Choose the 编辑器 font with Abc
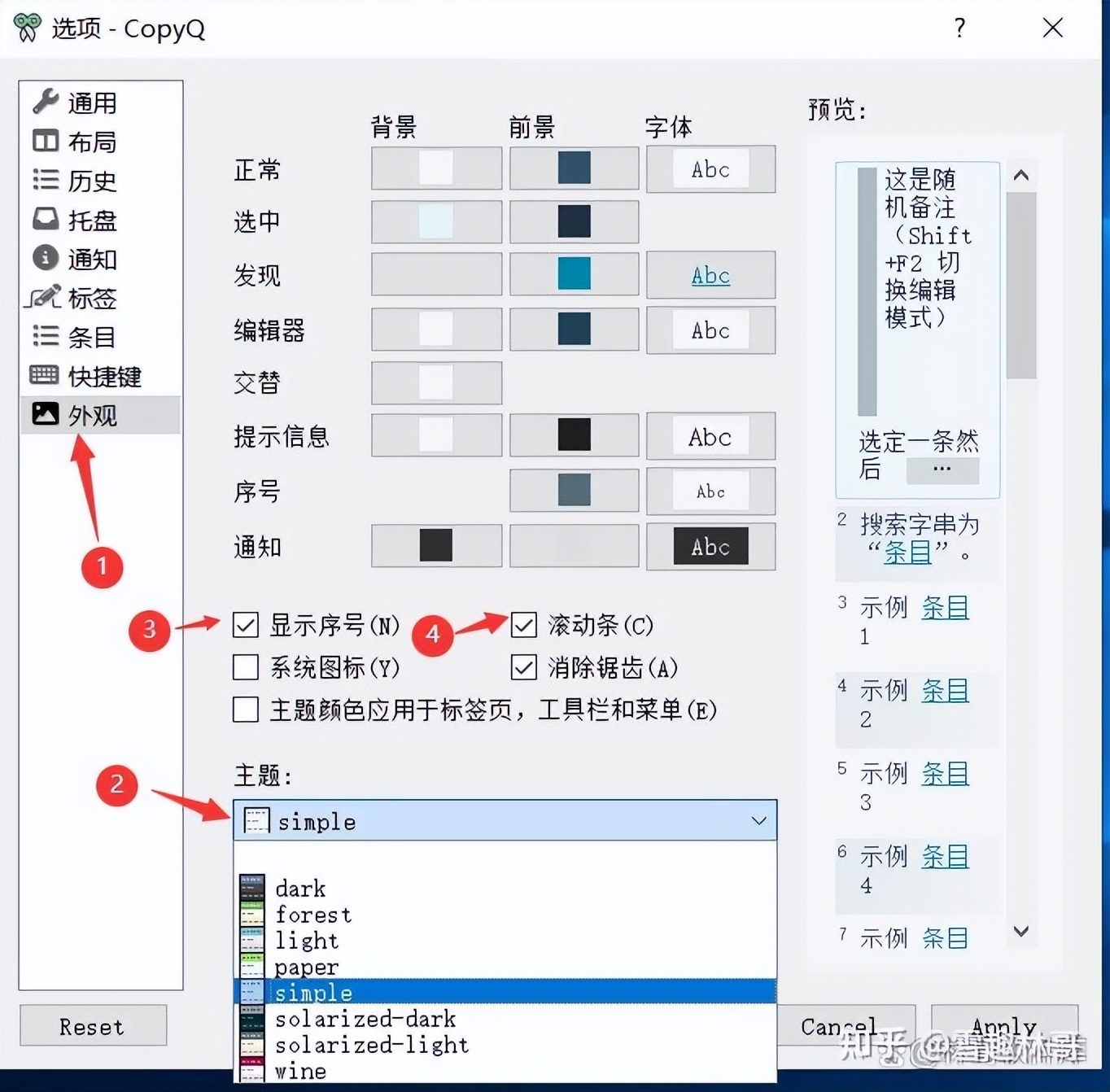This screenshot has height=1092, width=1110. [710, 330]
